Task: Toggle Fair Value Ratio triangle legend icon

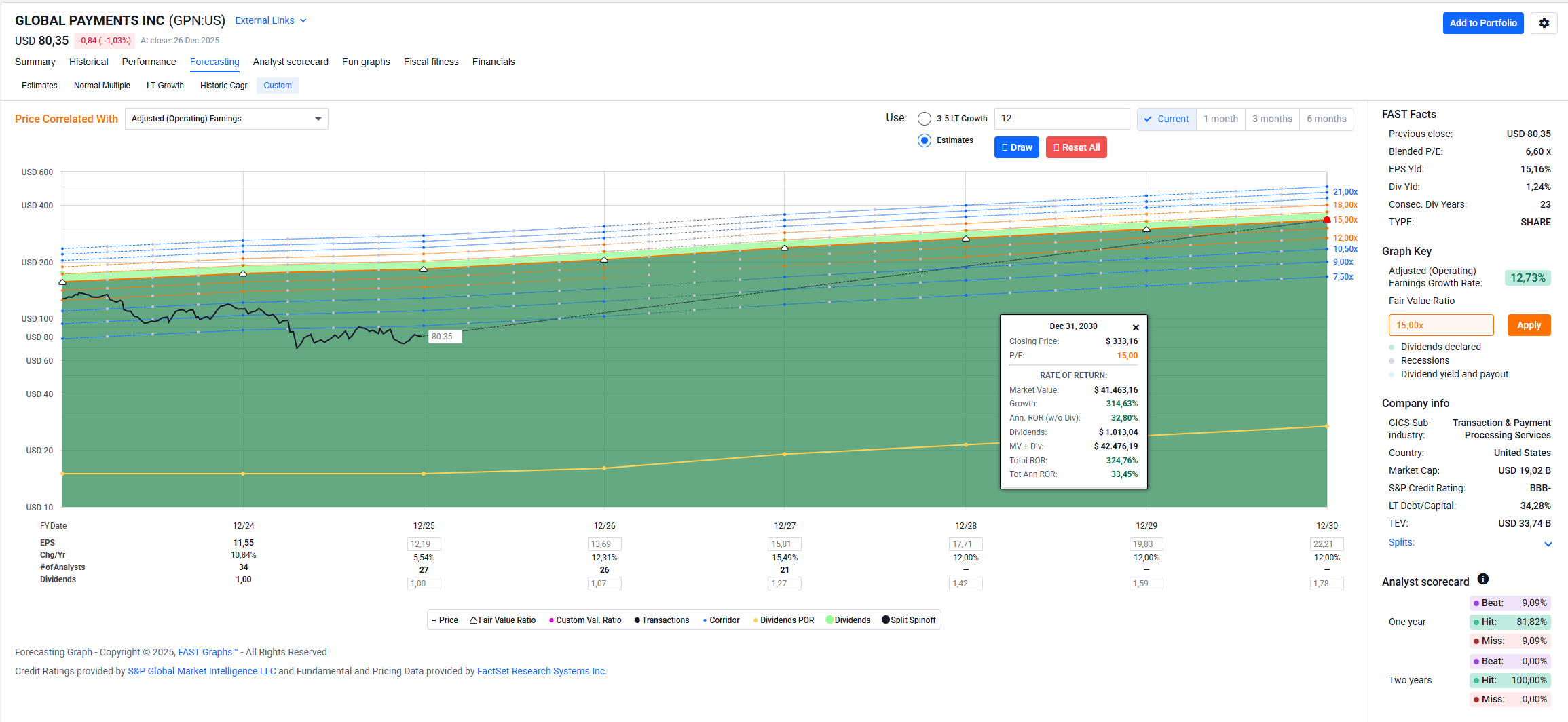Action: pos(473,620)
